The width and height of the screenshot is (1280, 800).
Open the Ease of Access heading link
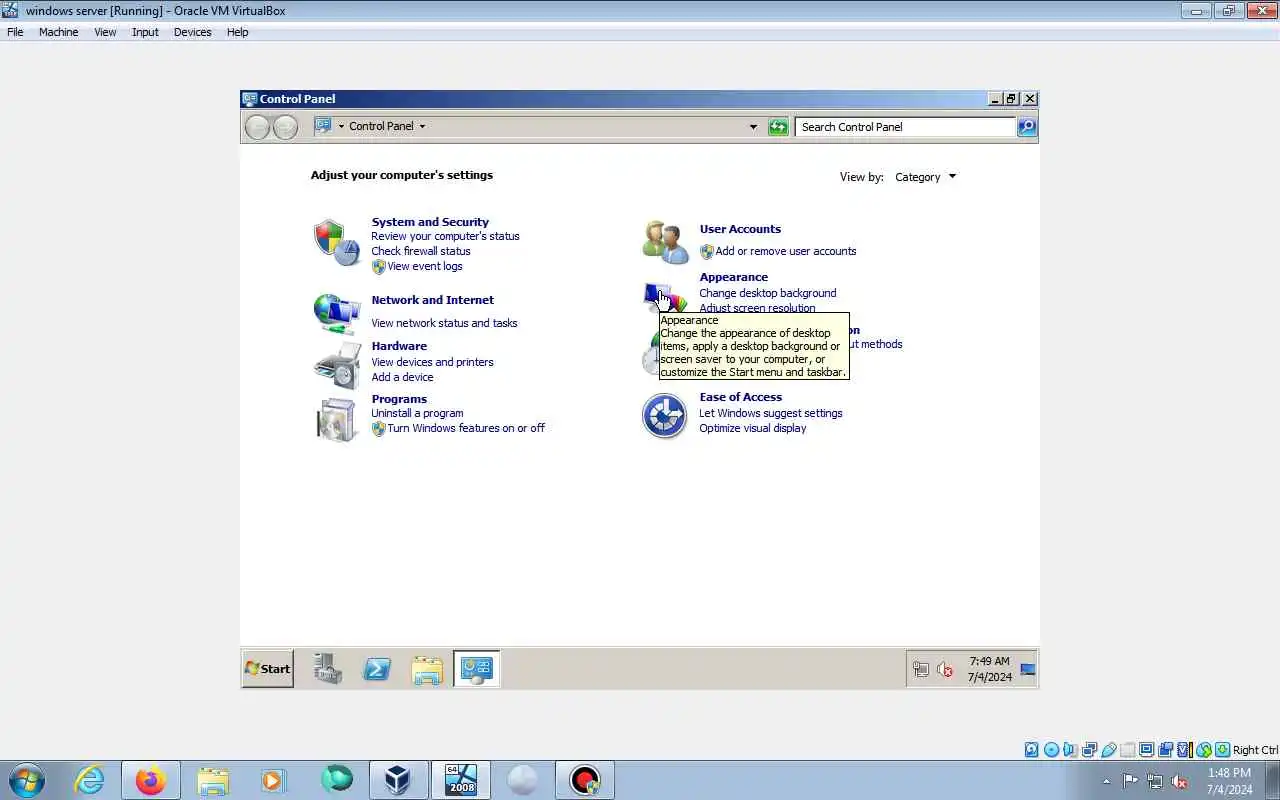(x=740, y=397)
